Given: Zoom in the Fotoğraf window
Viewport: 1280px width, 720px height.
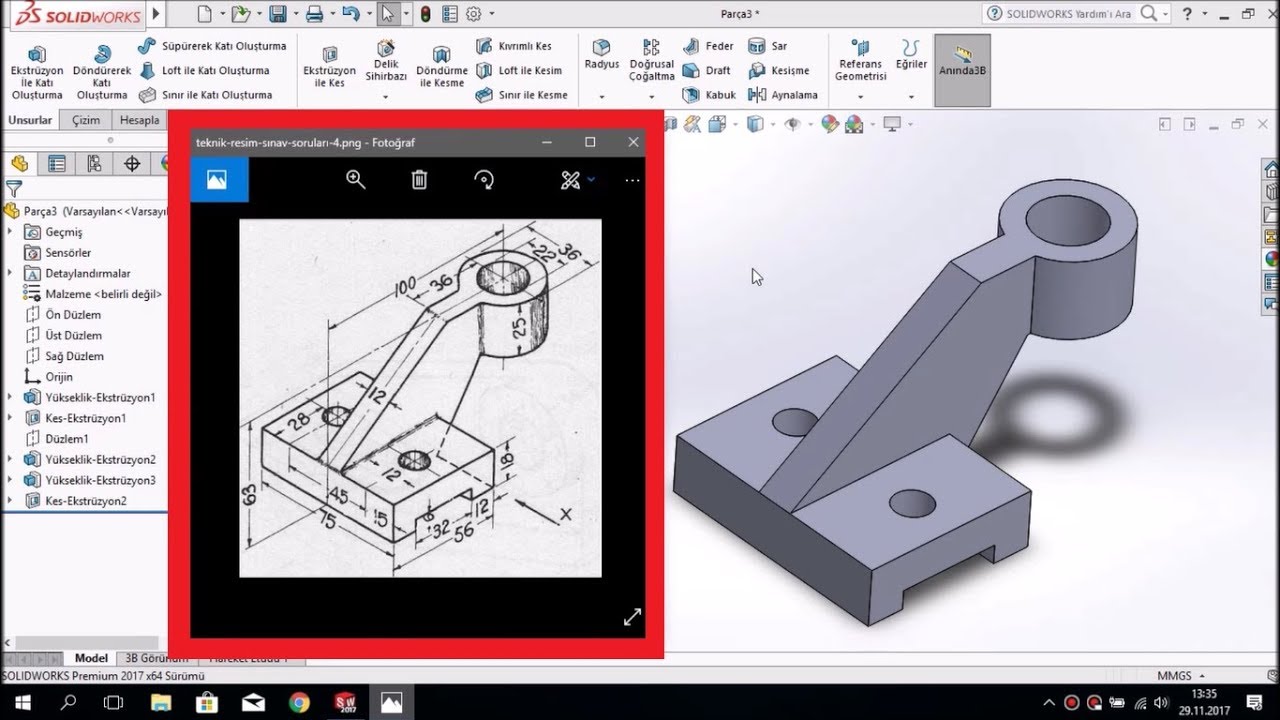Looking at the screenshot, I should 355,180.
